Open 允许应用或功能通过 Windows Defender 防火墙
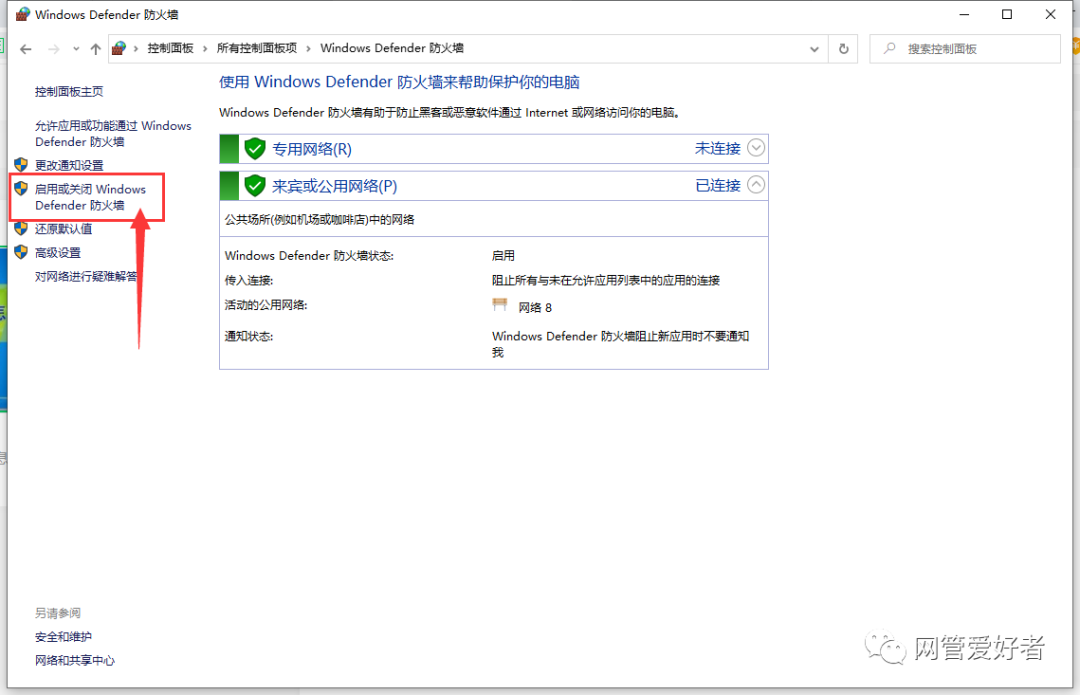The width and height of the screenshot is (1080, 695). [113, 134]
